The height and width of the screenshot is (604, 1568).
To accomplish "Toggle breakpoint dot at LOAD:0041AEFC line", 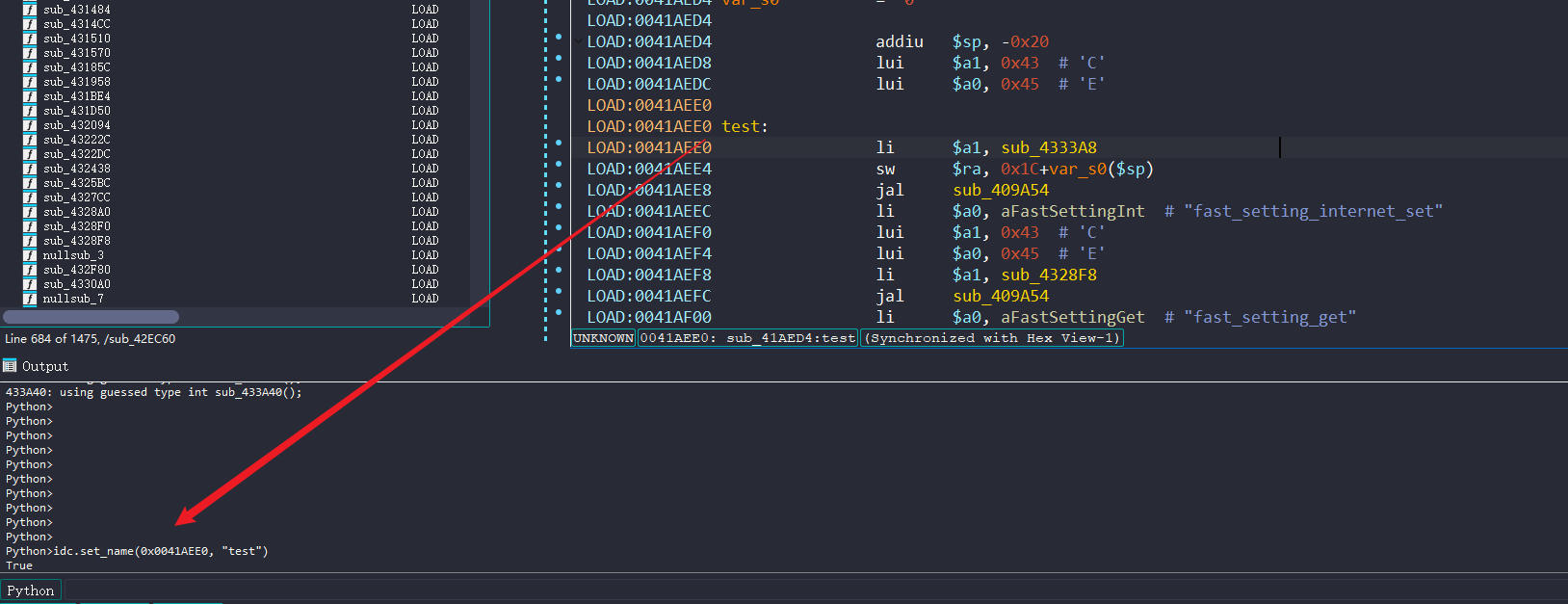I will tap(559, 292).
